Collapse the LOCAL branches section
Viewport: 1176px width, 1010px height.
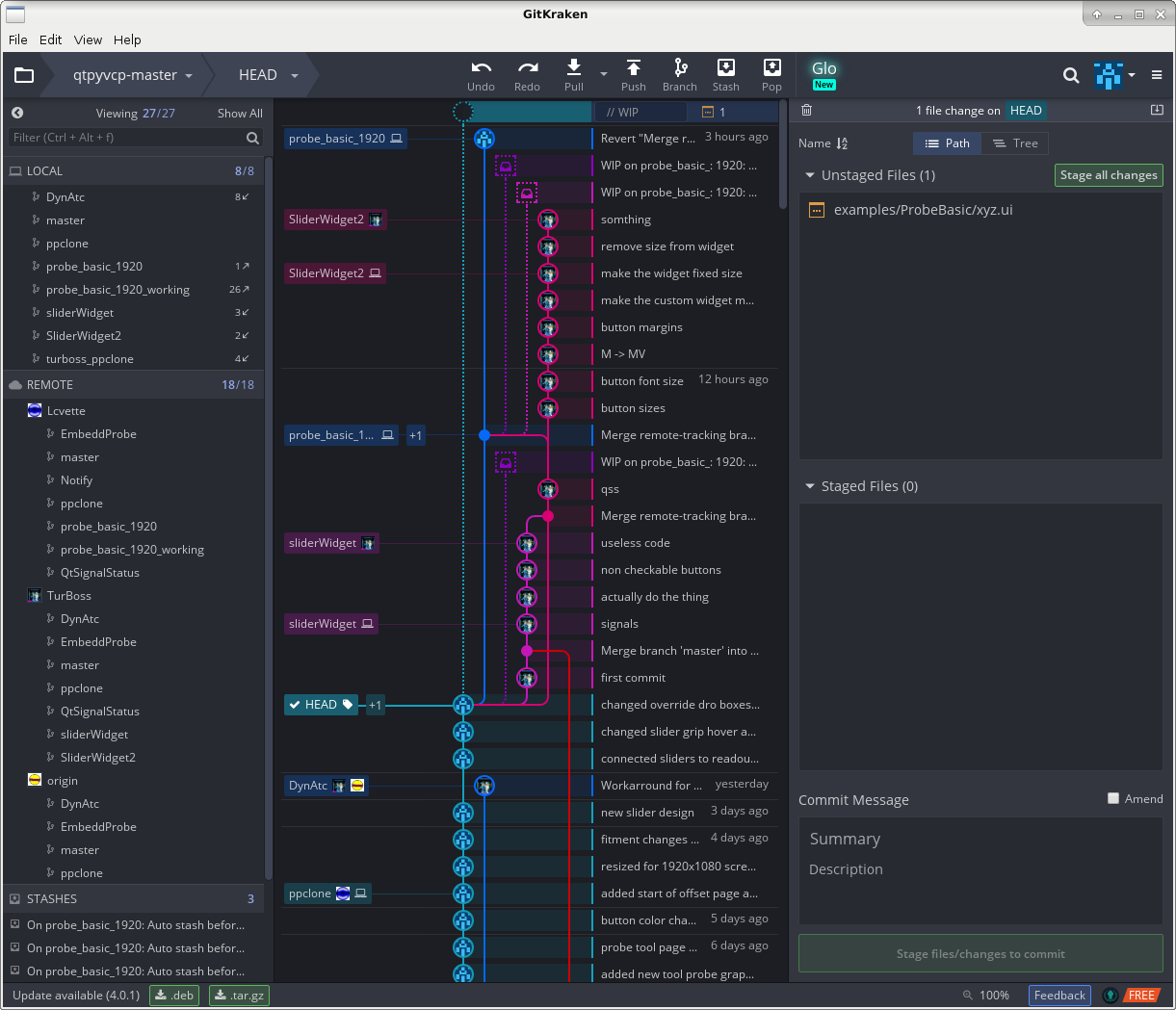pos(133,171)
